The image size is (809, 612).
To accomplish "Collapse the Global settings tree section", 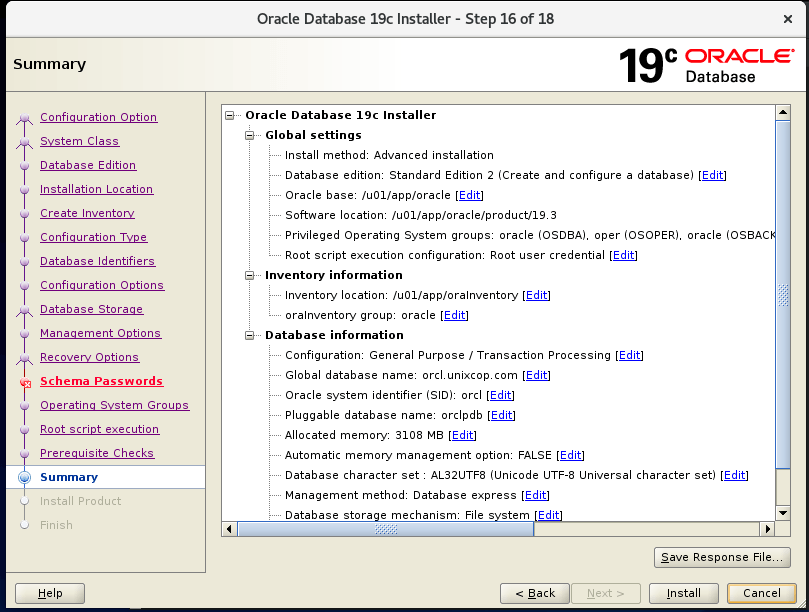I will (x=250, y=135).
